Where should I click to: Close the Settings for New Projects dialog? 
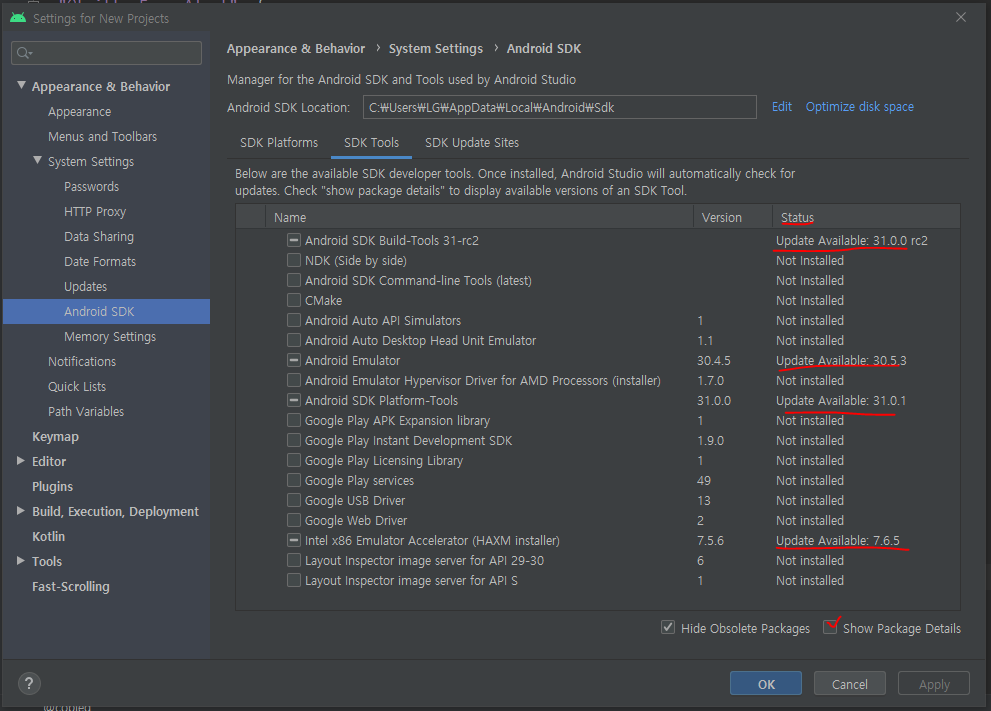pyautogui.click(x=961, y=17)
